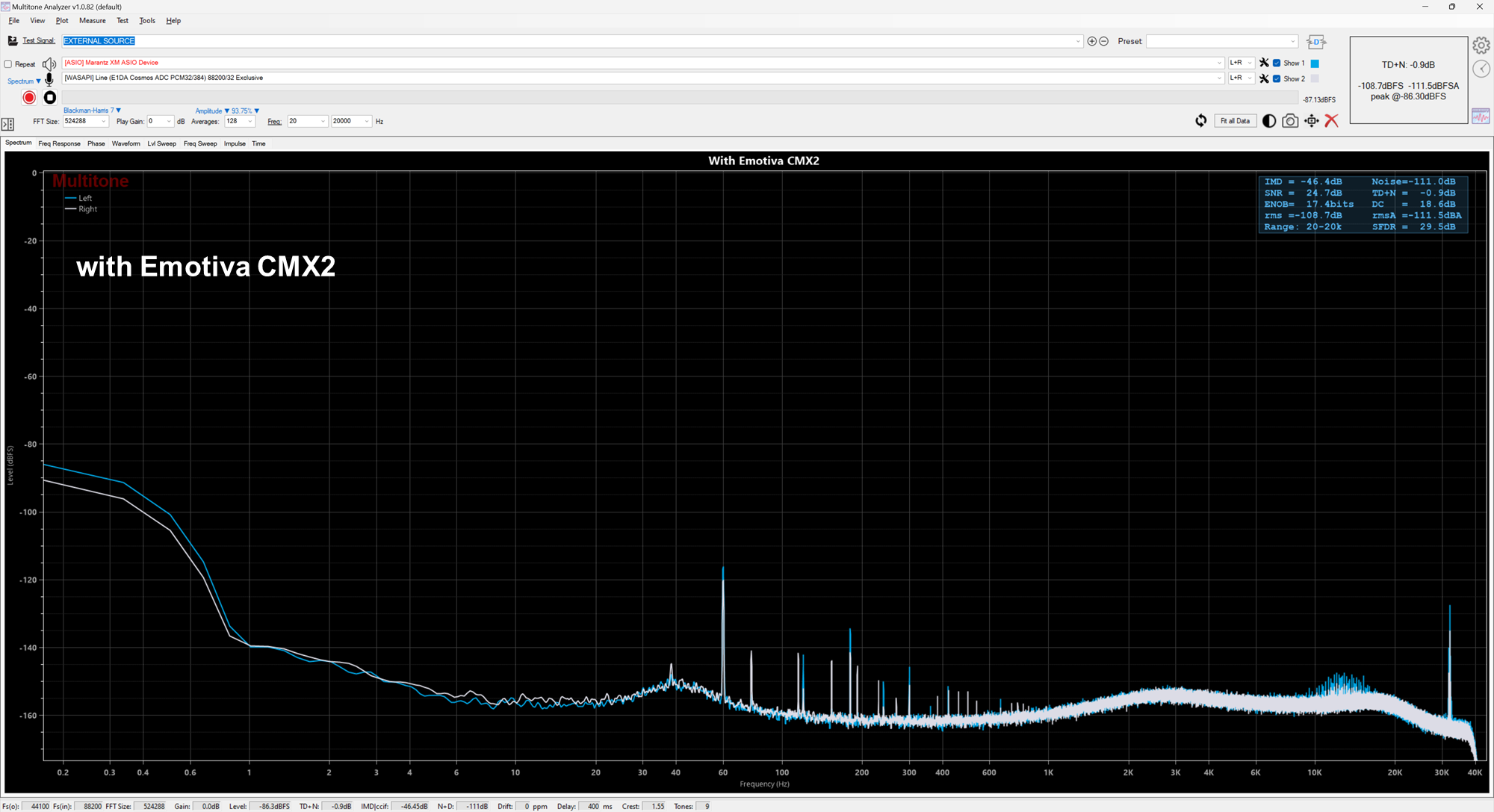Click the Freq label link
This screenshot has height=812, width=1494.
[274, 121]
